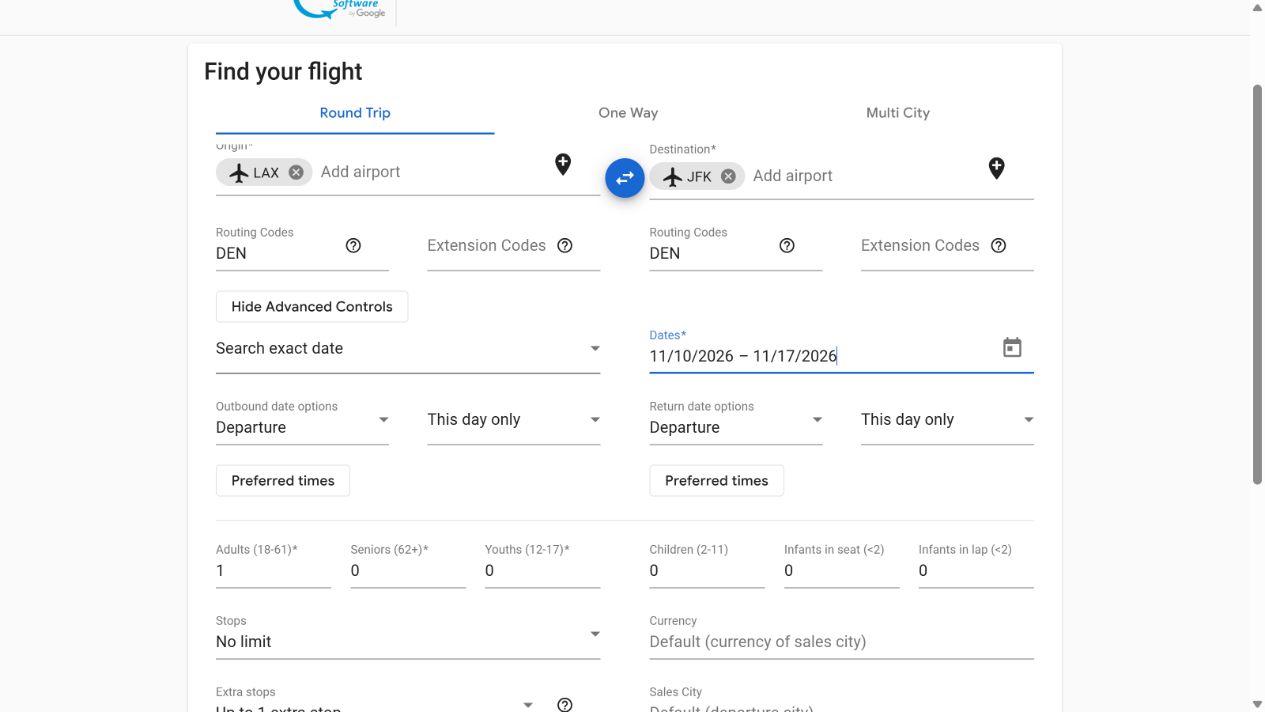Click the Seniors (62+) count field
Image resolution: width=1265 pixels, height=712 pixels.
coord(408,570)
